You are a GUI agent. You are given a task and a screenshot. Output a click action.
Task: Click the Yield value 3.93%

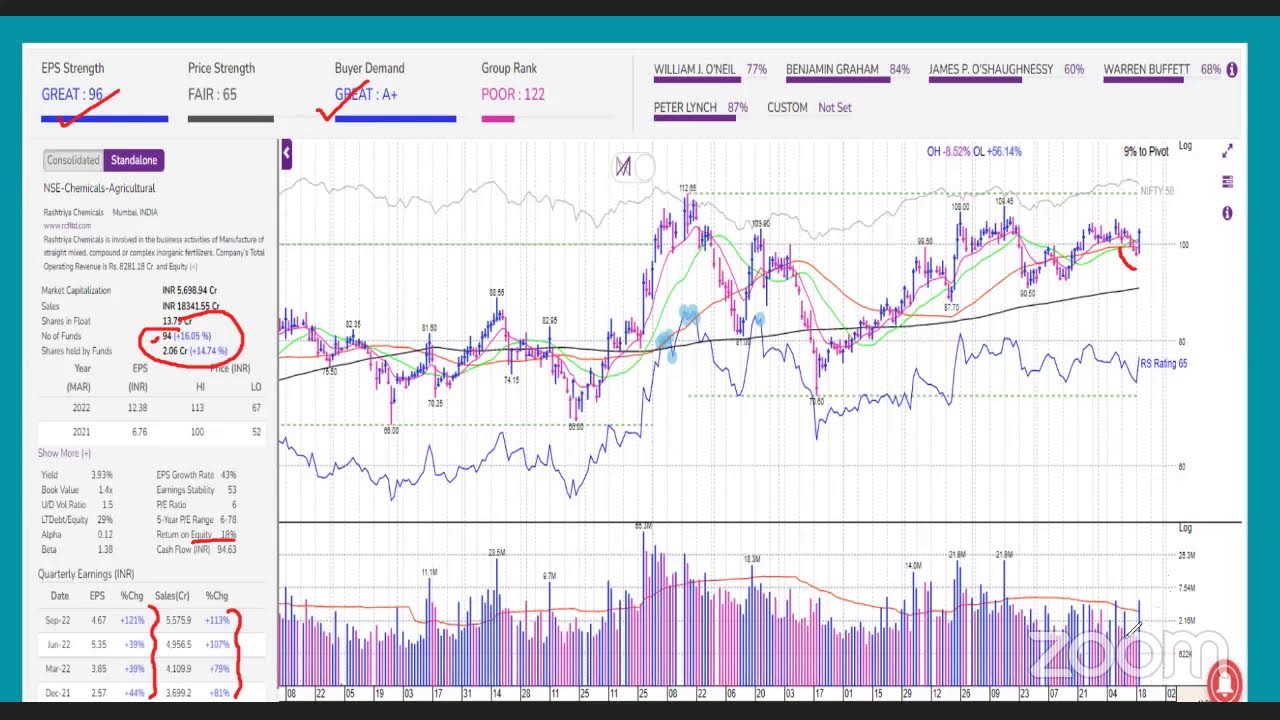[x=101, y=475]
